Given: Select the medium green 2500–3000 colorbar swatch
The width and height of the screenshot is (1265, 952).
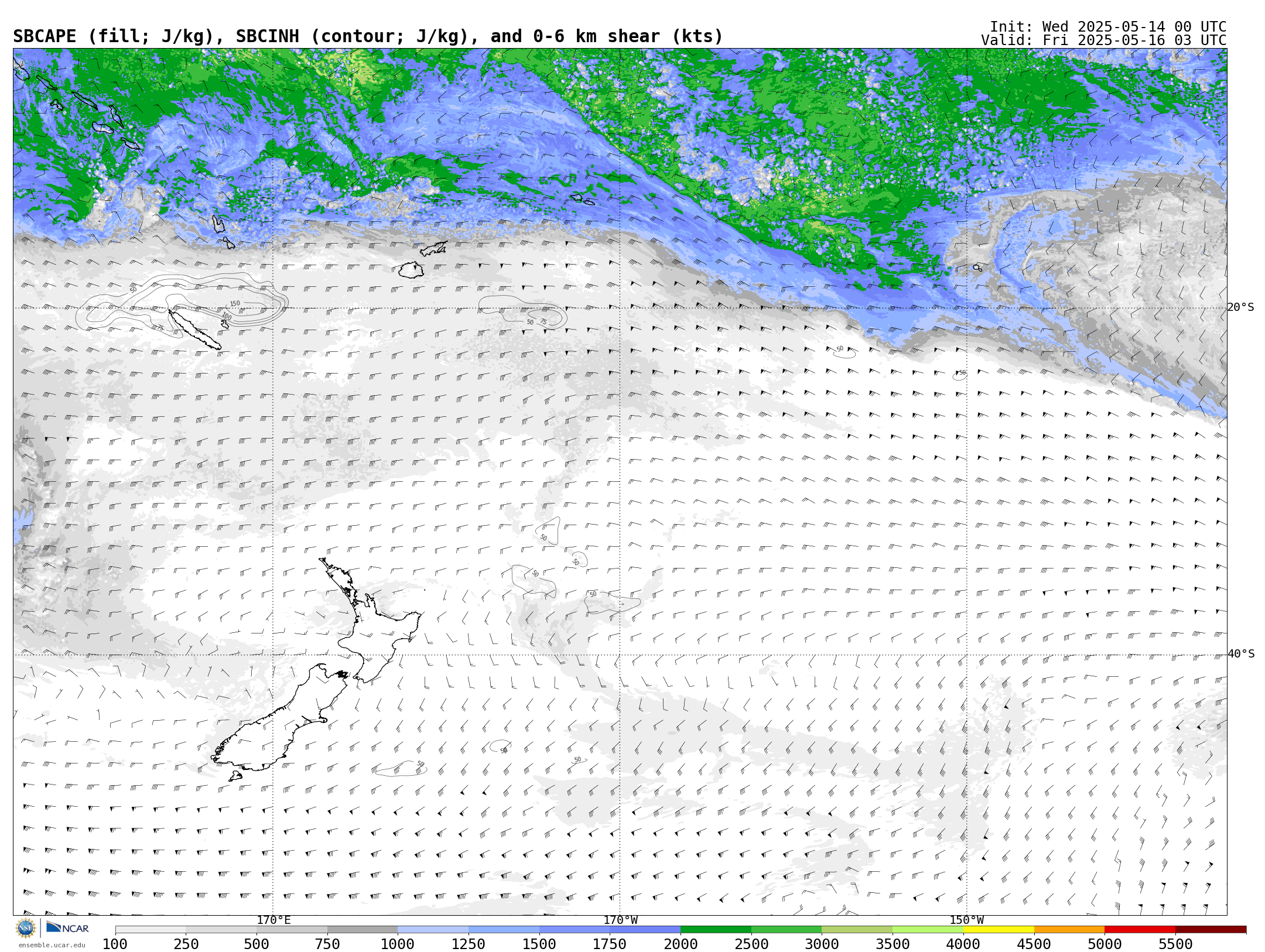Looking at the screenshot, I should pos(787,929).
